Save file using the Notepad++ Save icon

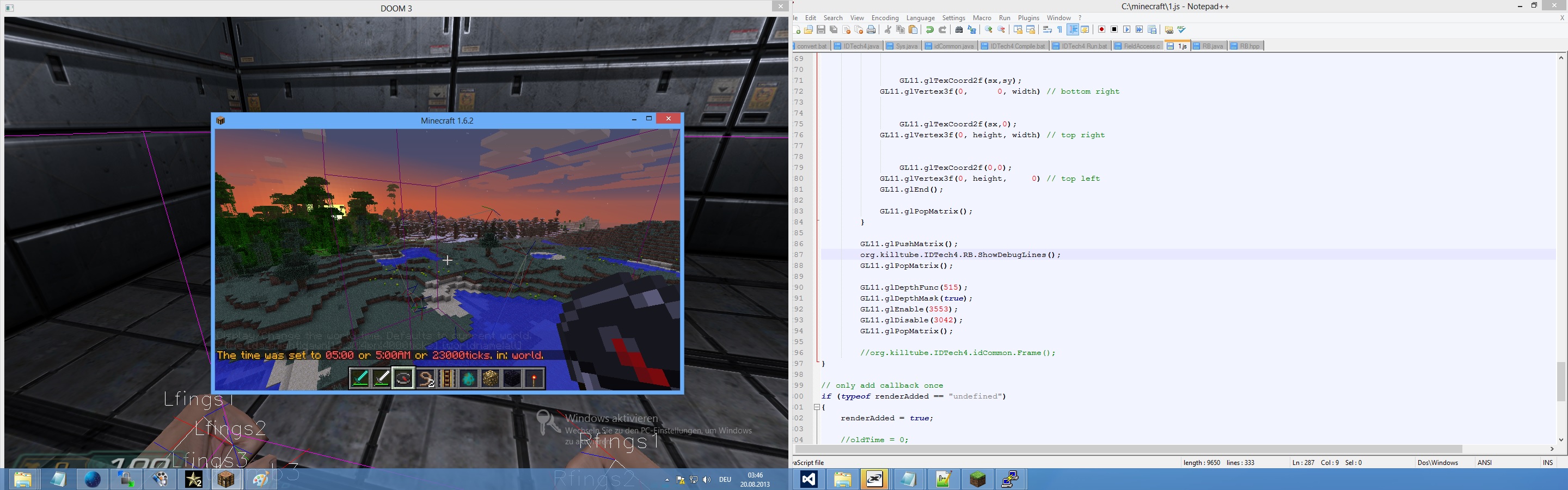[x=821, y=29]
